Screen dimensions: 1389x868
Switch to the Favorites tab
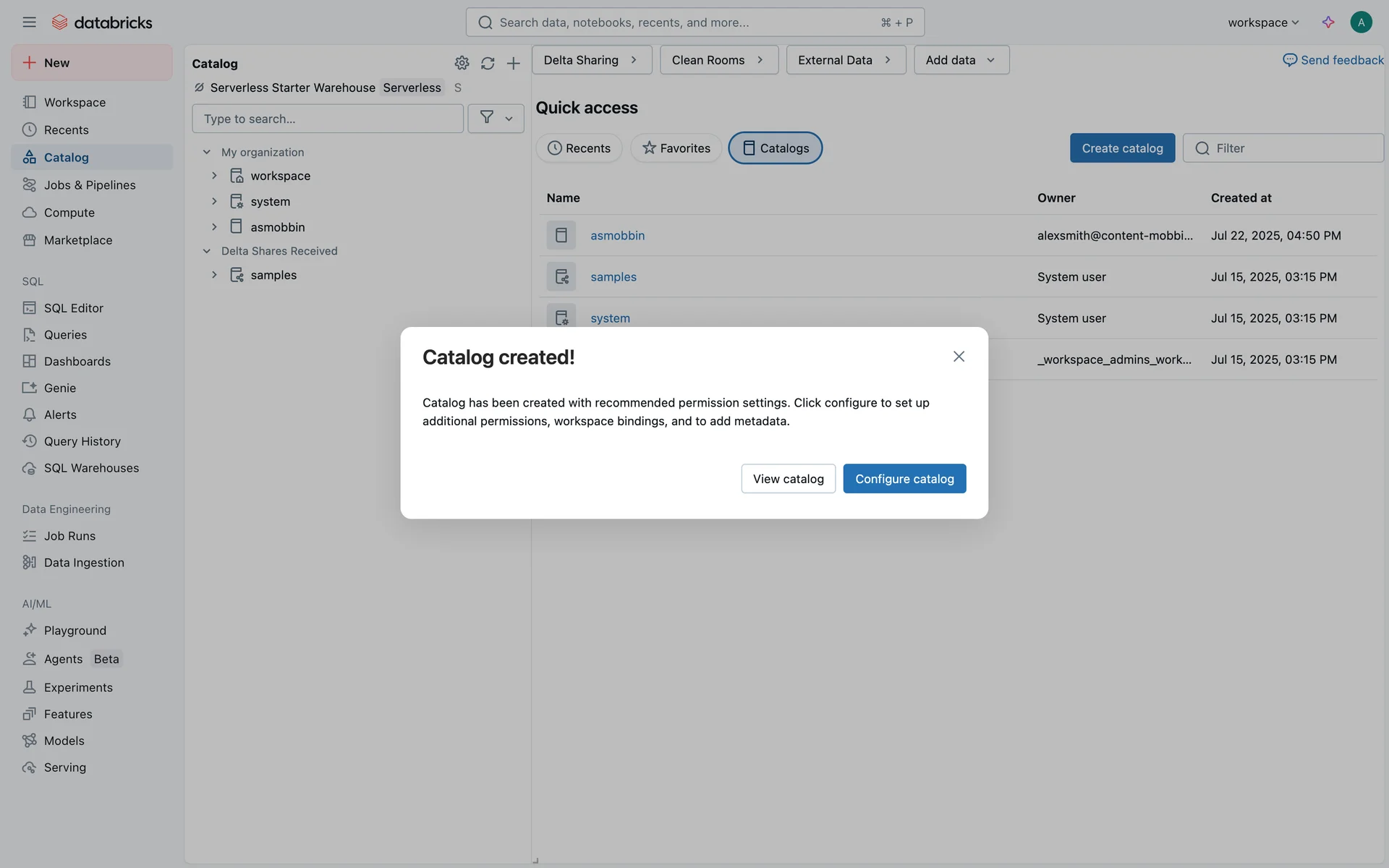click(x=676, y=148)
